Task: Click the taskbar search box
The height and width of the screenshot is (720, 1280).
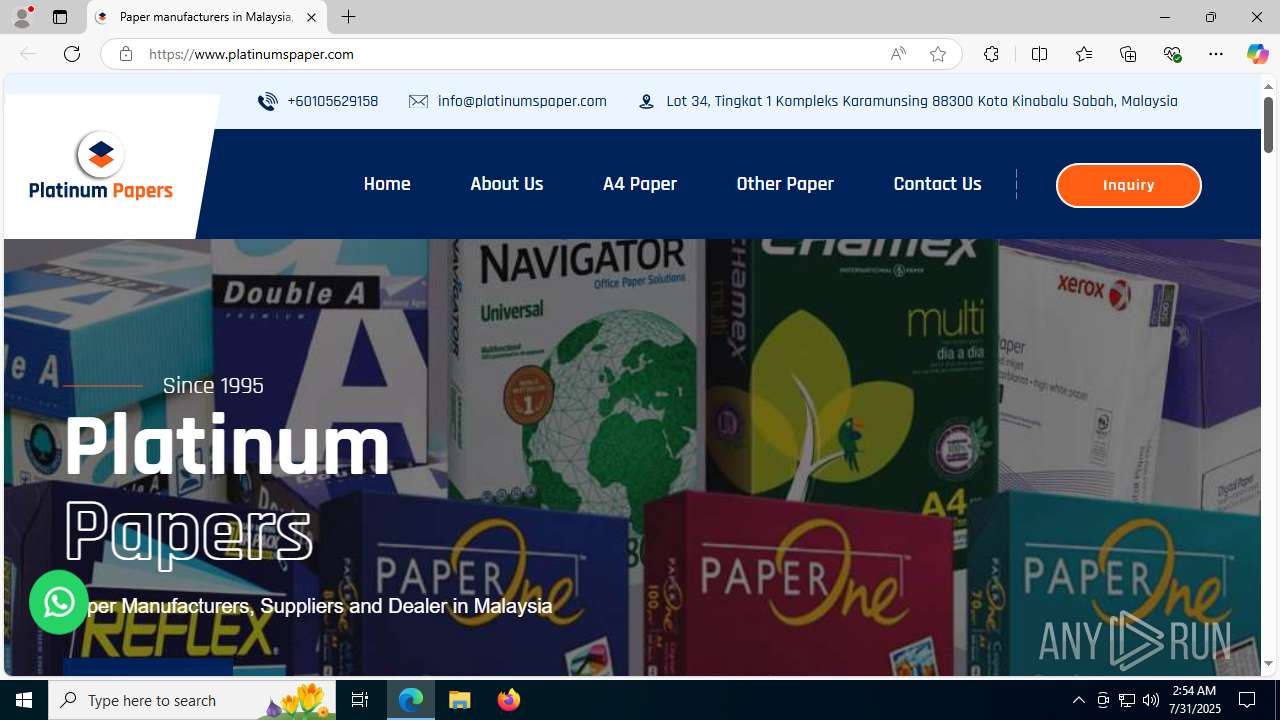Action: coord(192,700)
